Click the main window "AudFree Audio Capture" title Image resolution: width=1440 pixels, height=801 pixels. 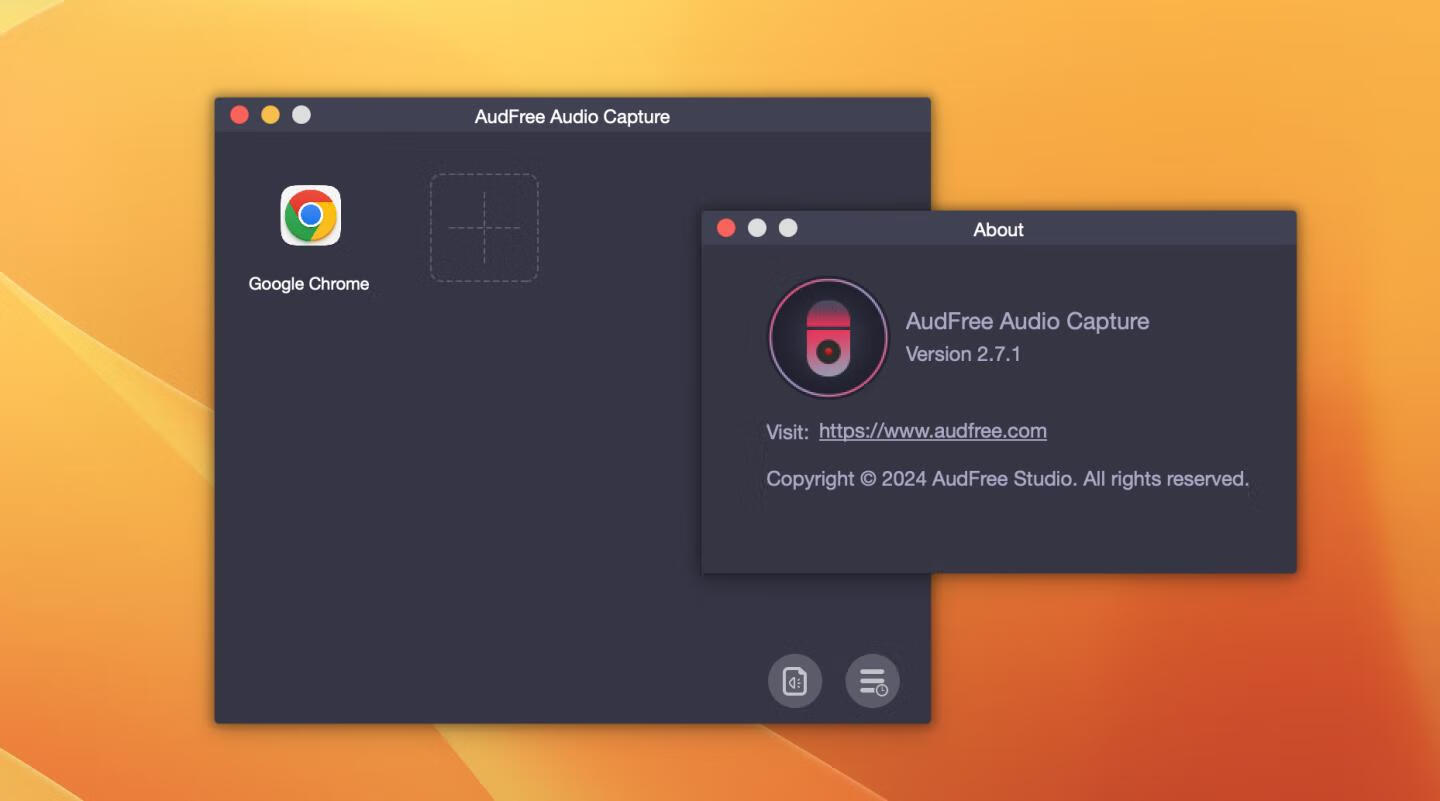[x=572, y=117]
